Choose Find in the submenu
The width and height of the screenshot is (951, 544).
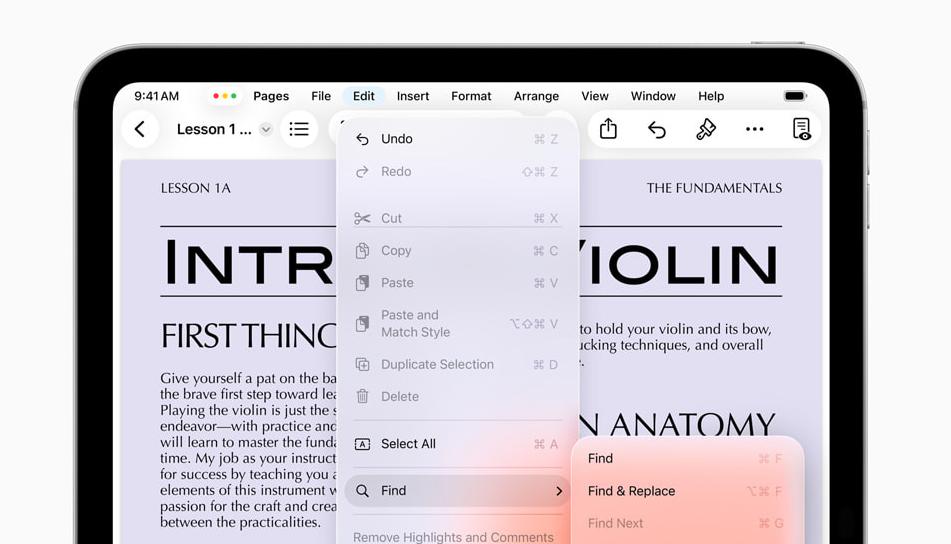(x=687, y=458)
